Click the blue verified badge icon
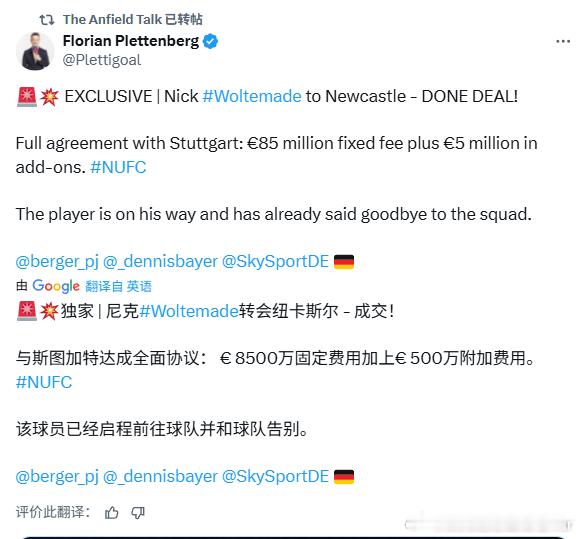This screenshot has height=539, width=579. [210, 41]
